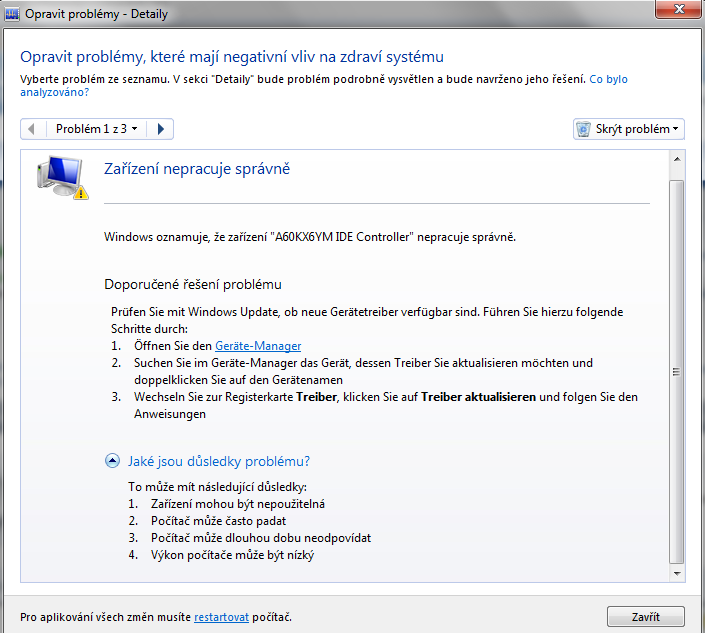Click the 'Zavřít' button

point(646,617)
